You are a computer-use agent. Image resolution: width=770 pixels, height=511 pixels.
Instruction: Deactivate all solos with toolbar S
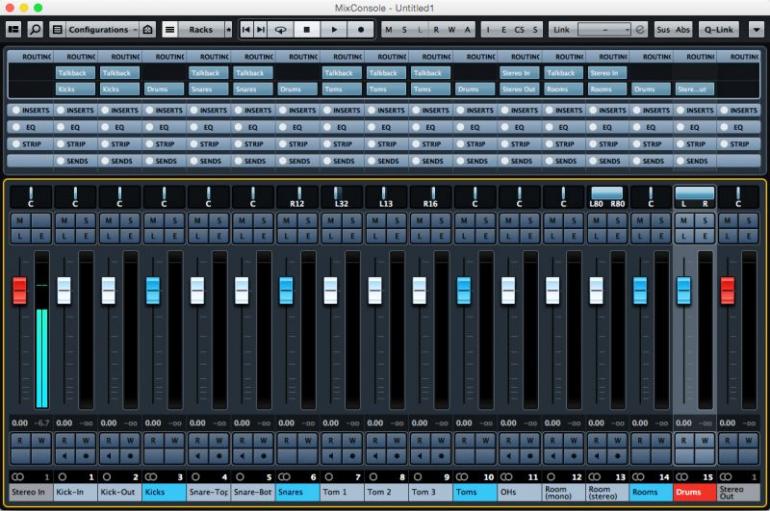coord(404,29)
